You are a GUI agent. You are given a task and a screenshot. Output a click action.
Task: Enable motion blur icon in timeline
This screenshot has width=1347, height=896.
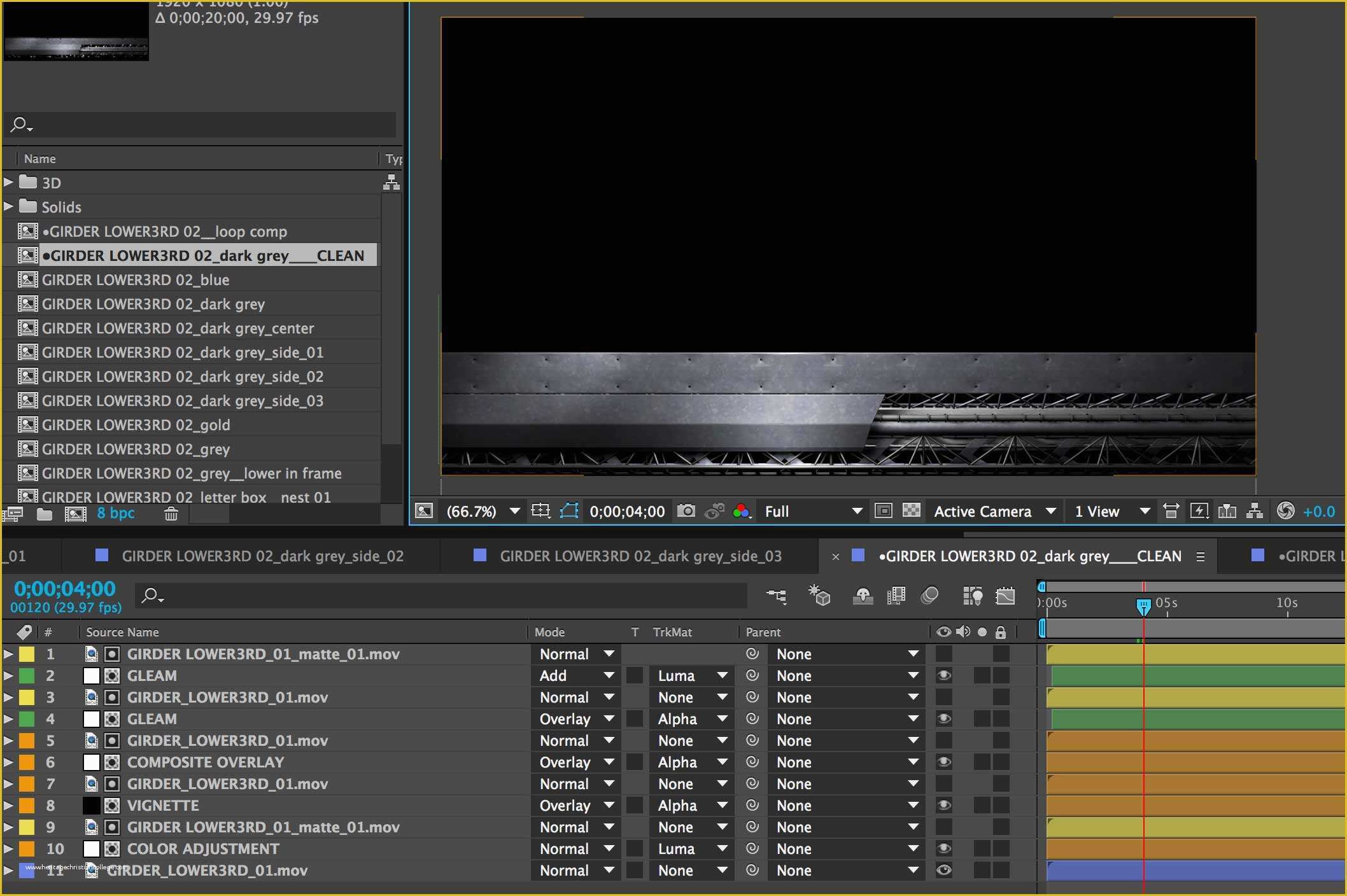click(929, 596)
